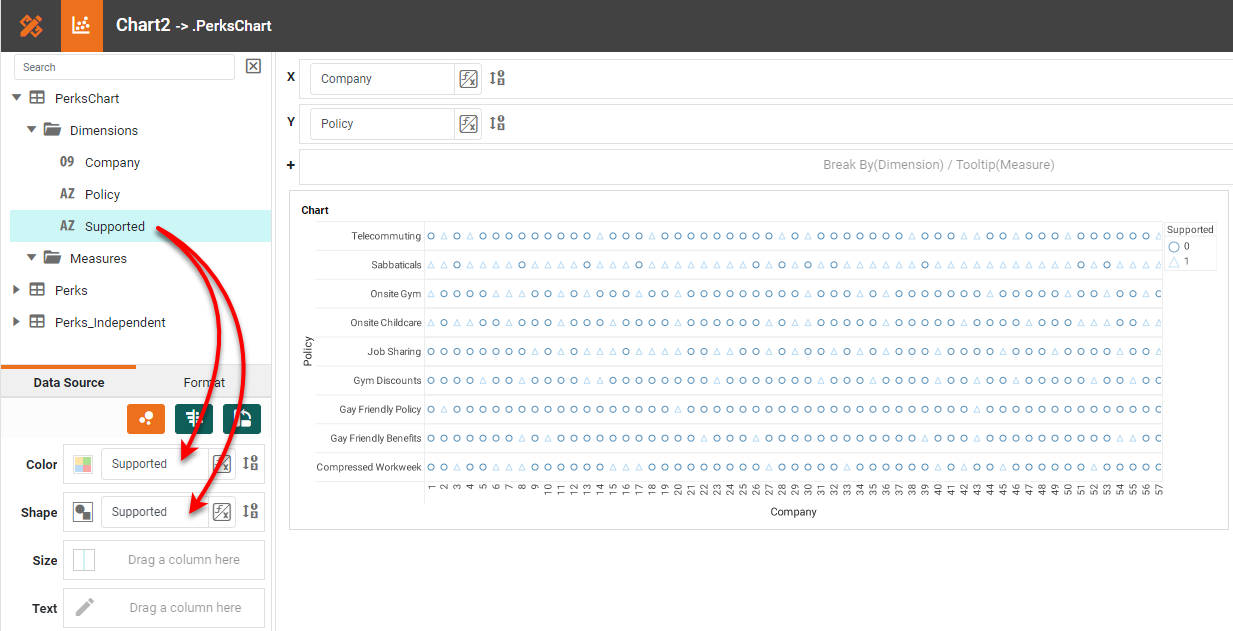Viewport: 1233px width, 631px height.
Task: Open formula editor for X axis
Action: pyautogui.click(x=468, y=79)
